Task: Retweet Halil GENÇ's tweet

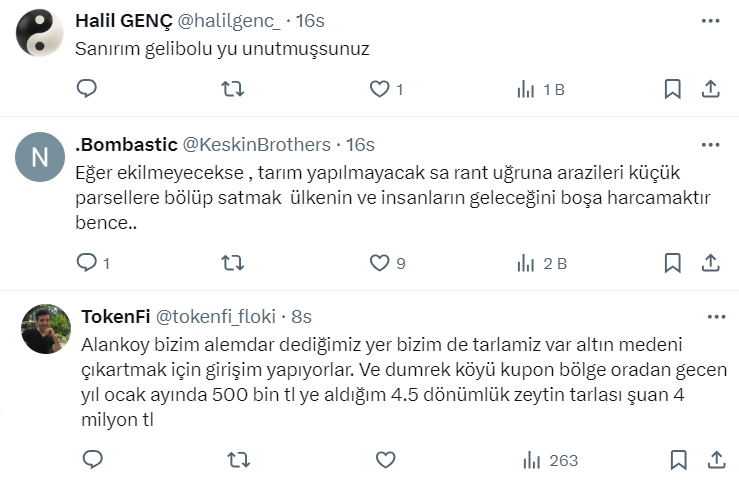Action: pyautogui.click(x=232, y=89)
